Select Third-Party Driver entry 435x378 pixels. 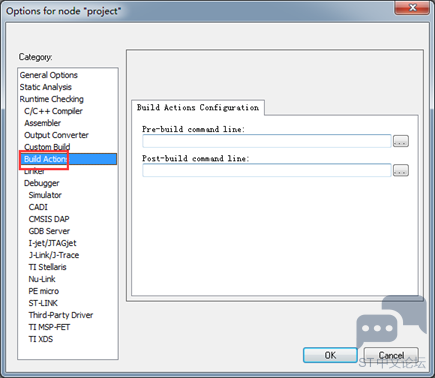(61, 315)
